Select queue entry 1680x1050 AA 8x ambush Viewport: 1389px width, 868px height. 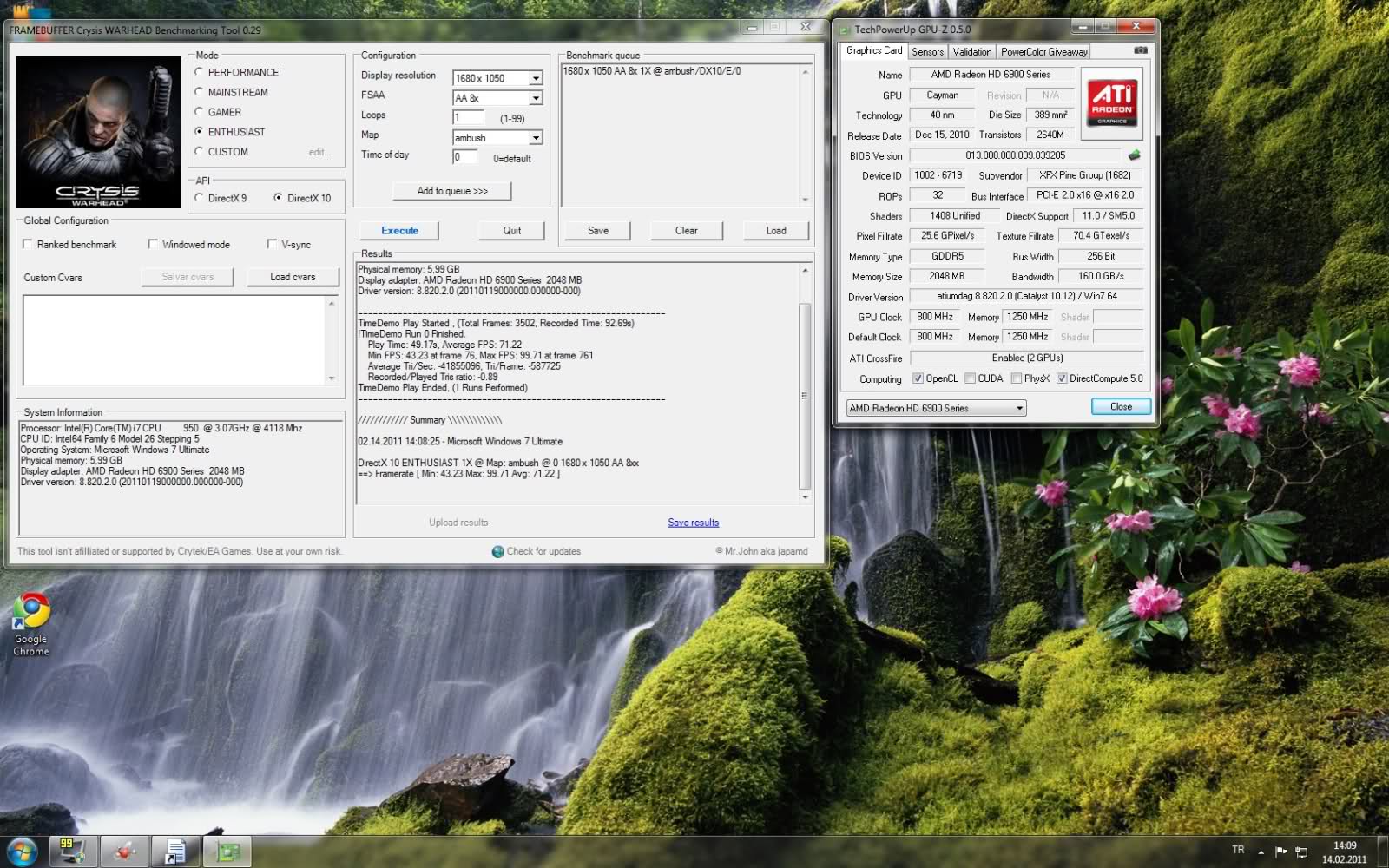pyautogui.click(x=652, y=71)
